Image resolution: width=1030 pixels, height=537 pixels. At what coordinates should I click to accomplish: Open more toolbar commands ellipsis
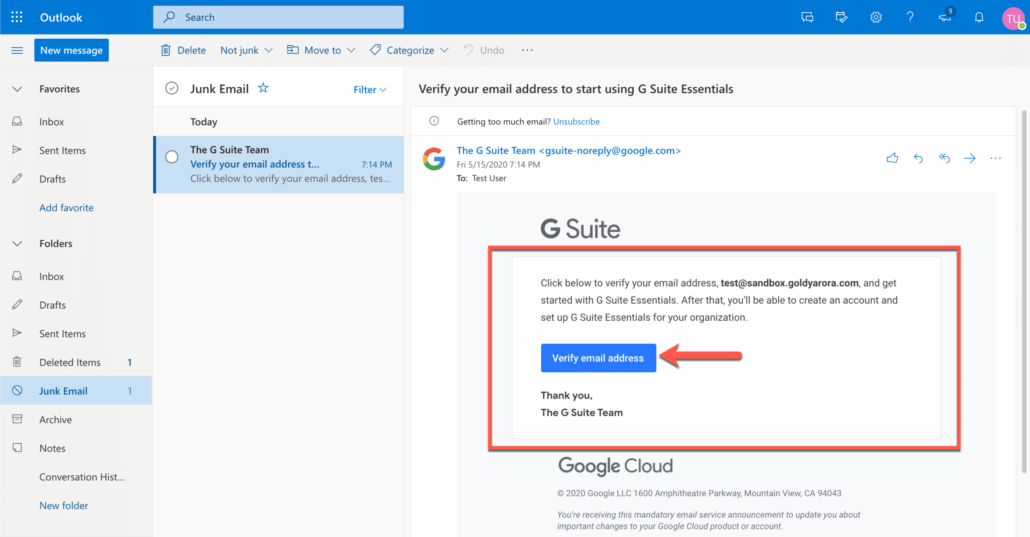click(x=527, y=50)
